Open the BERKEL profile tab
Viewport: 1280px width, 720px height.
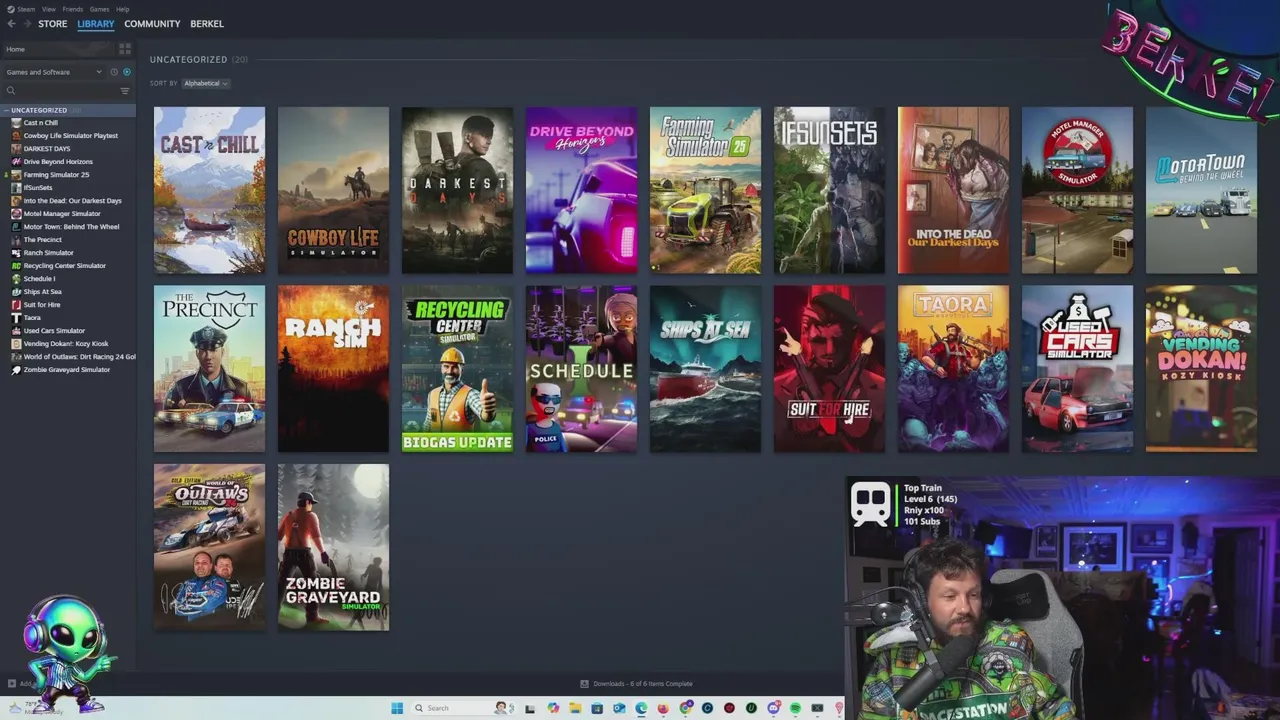[207, 24]
